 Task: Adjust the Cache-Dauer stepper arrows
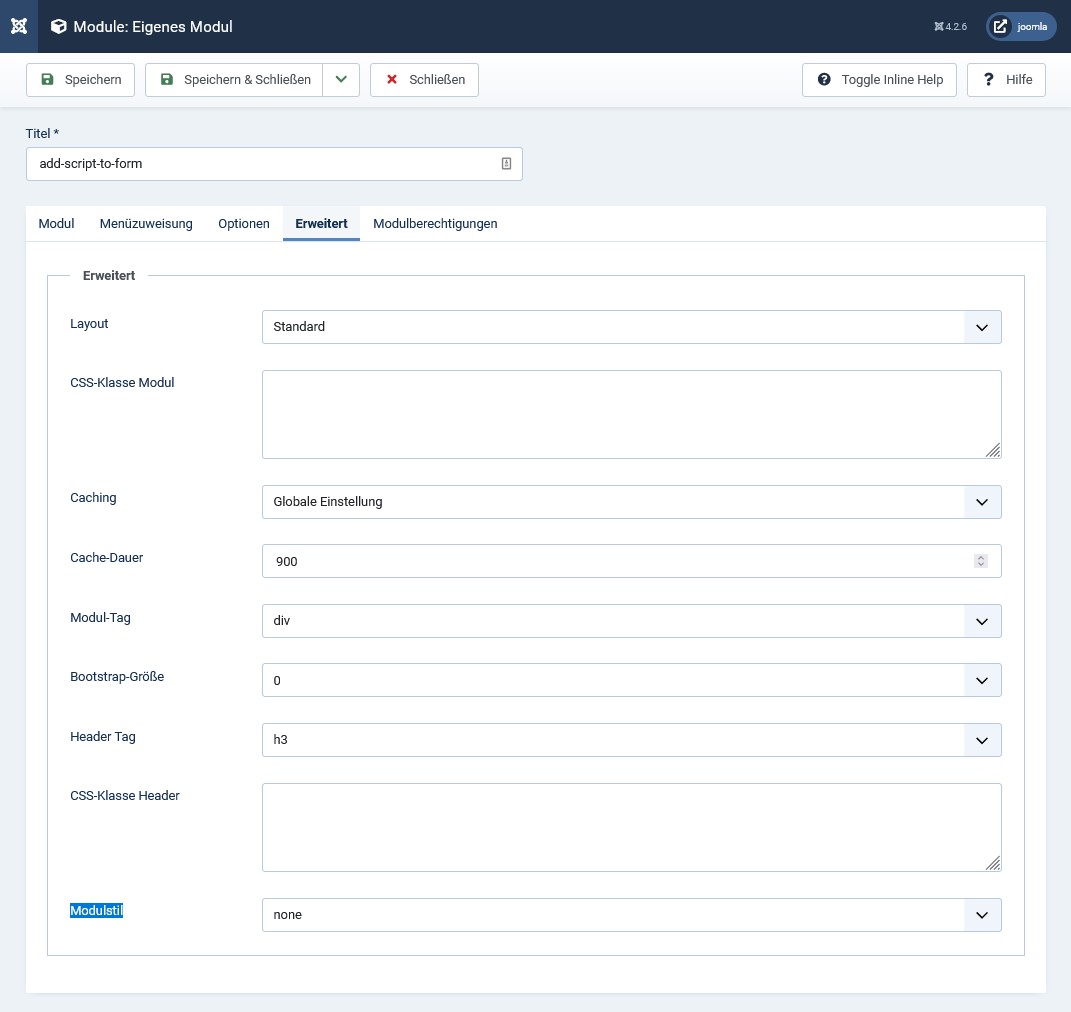click(981, 562)
